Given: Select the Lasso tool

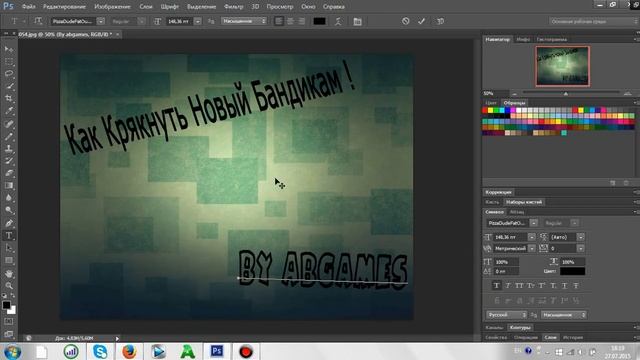Looking at the screenshot, I should tap(9, 74).
